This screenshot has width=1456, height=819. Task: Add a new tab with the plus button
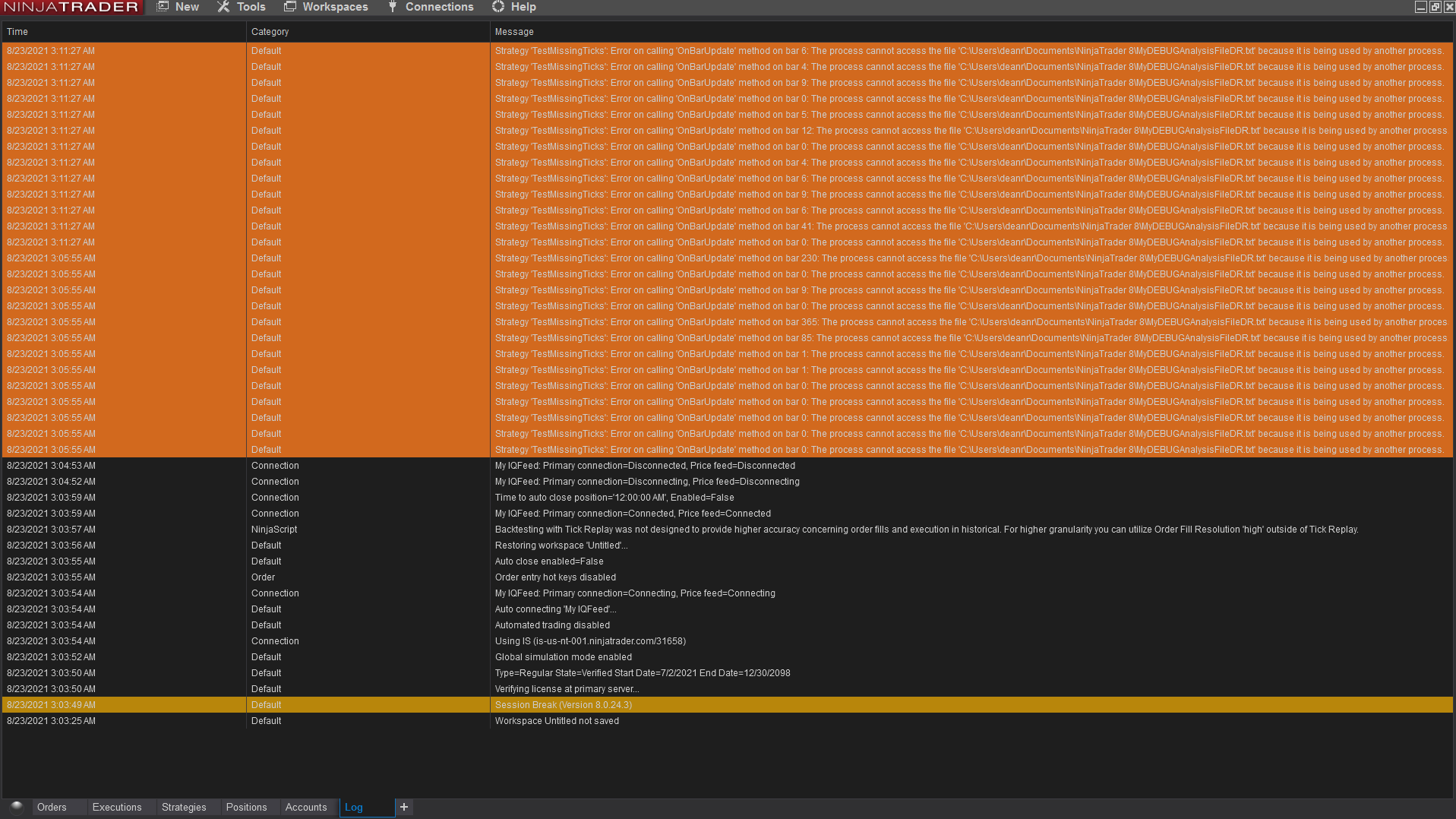[404, 807]
